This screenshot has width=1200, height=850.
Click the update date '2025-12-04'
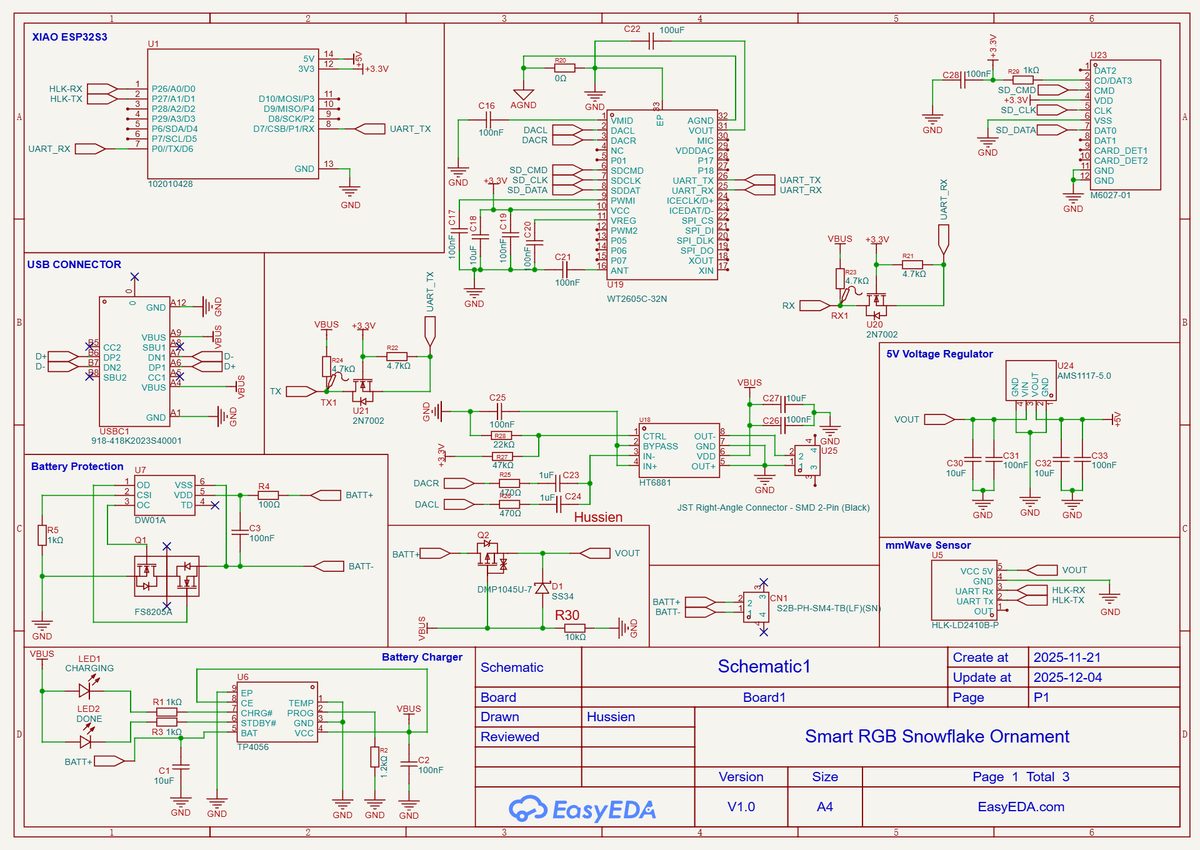point(1070,678)
